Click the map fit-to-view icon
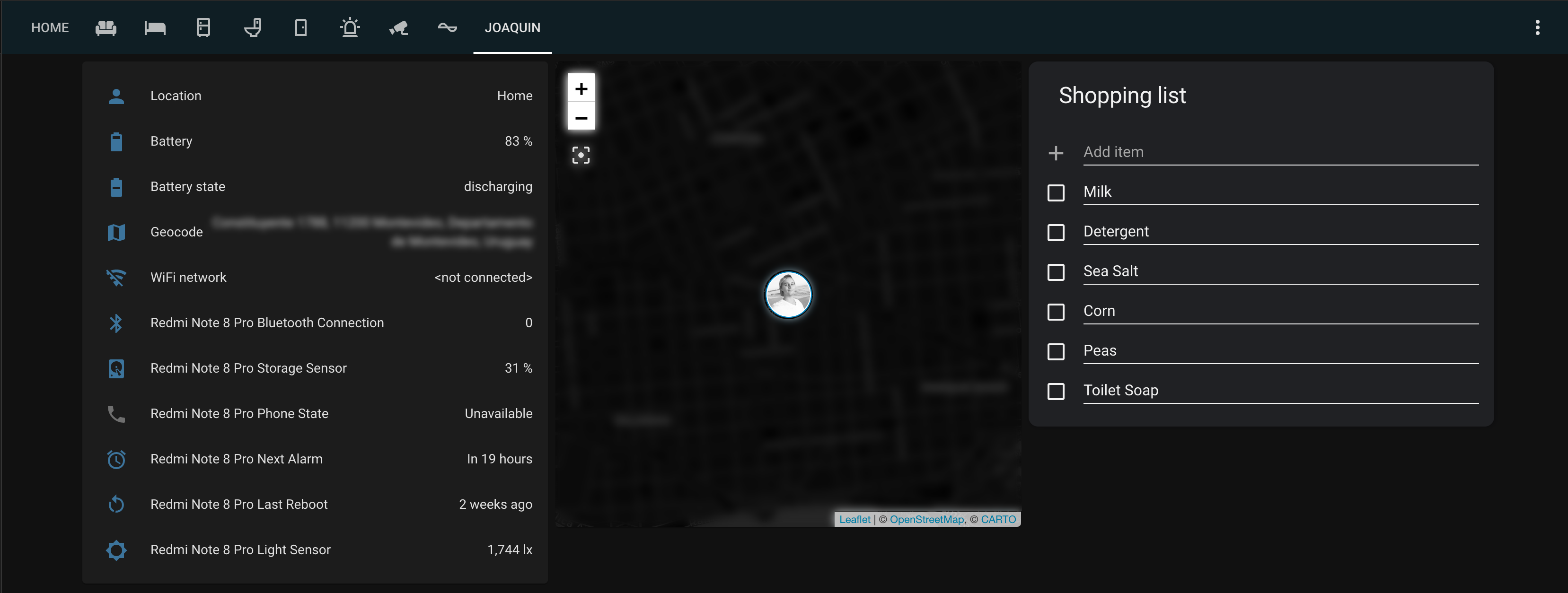 click(x=581, y=155)
